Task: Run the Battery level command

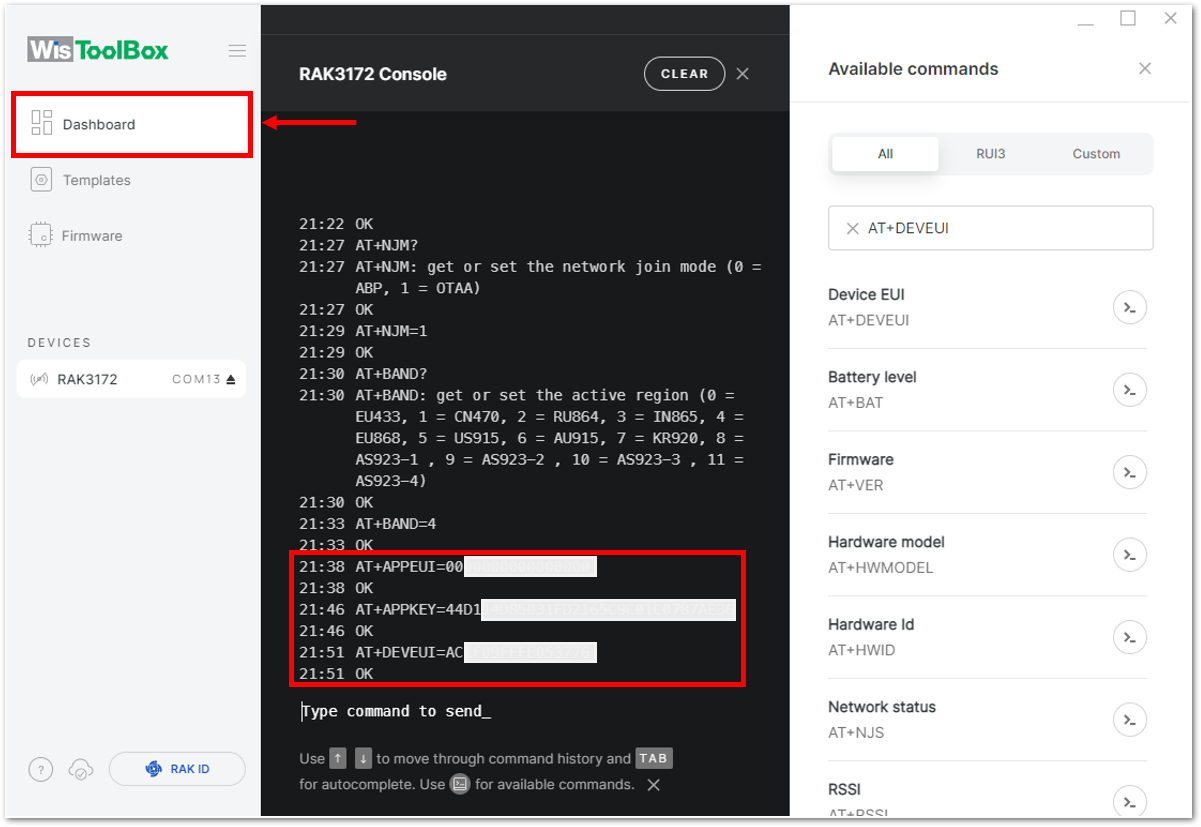Action: click(1129, 389)
